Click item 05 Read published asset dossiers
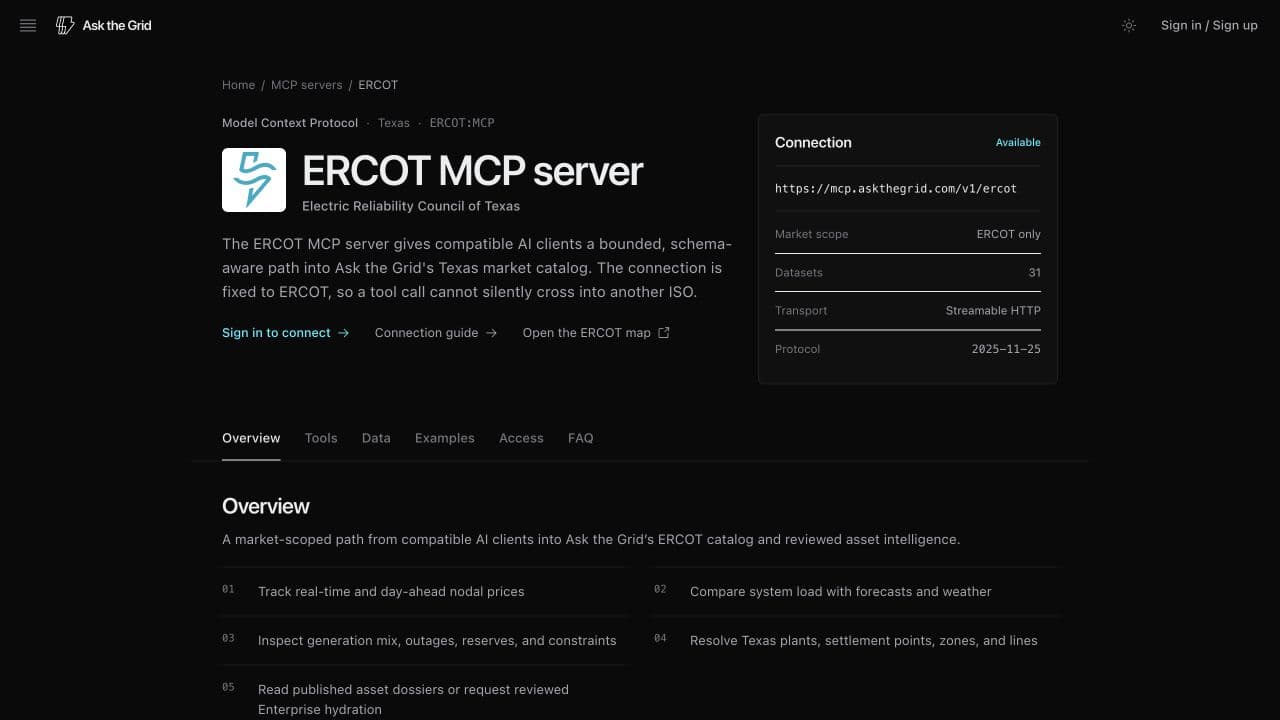 tap(413, 700)
